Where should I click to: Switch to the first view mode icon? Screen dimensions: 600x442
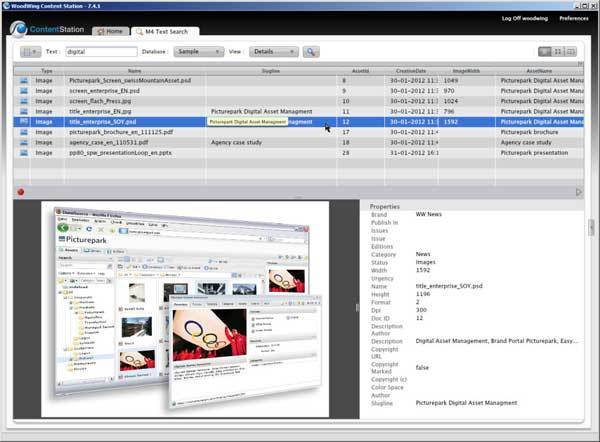coord(545,52)
